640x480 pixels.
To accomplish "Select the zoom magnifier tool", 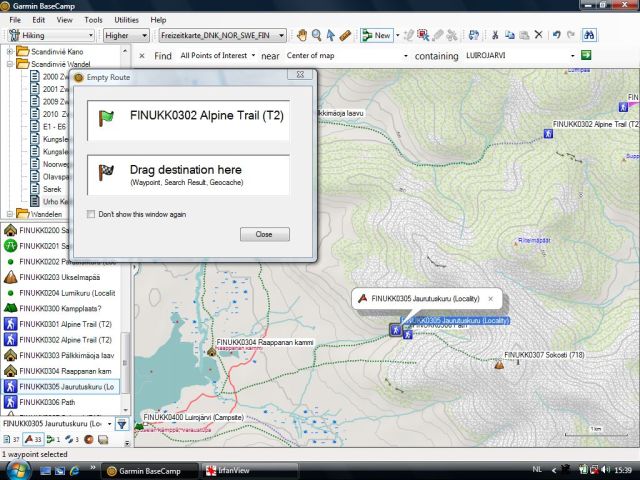I will pyautogui.click(x=316, y=35).
